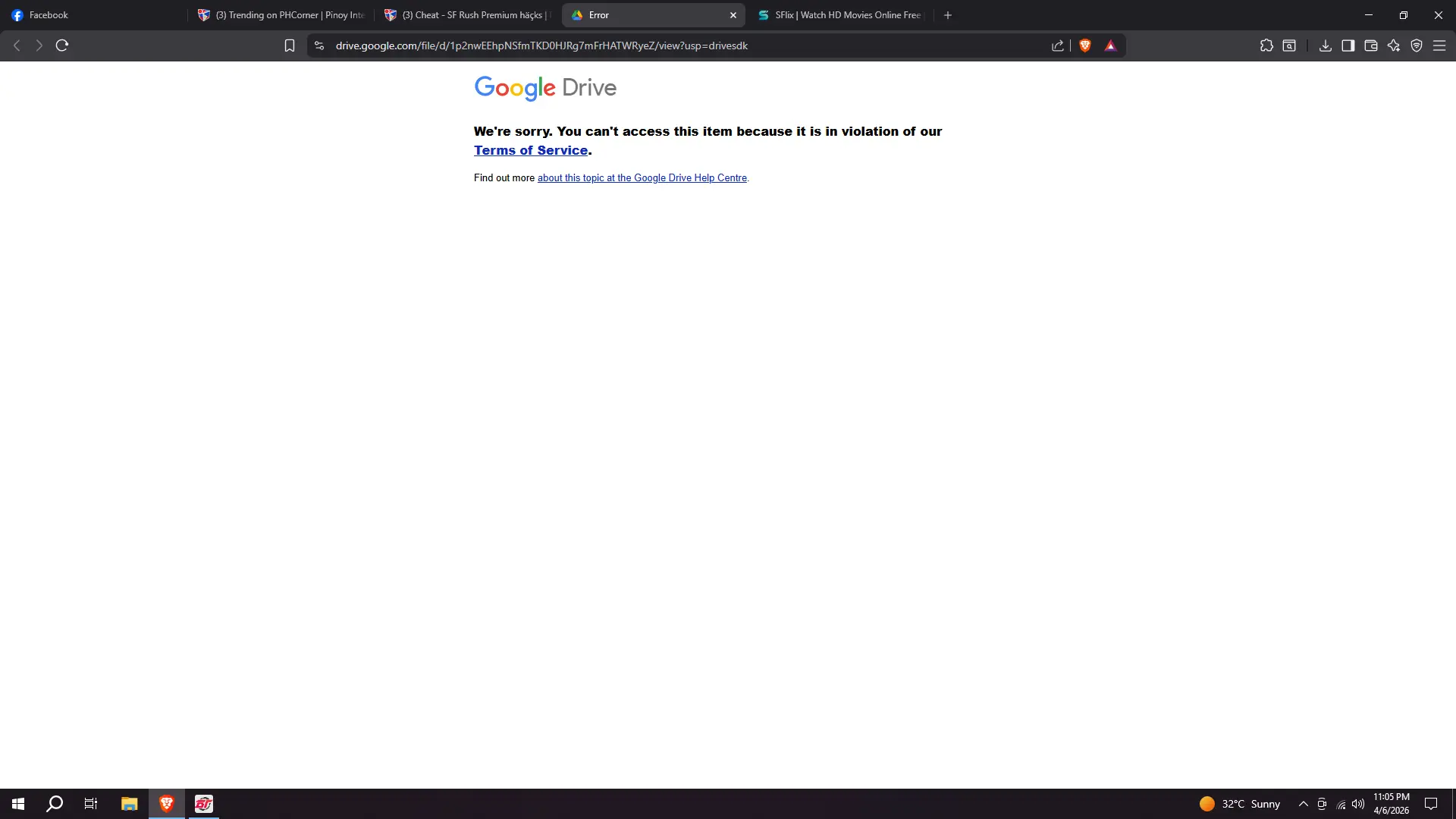Open the Leo AI sparkle icon
Screen dimensions: 1456x819
point(1394,45)
